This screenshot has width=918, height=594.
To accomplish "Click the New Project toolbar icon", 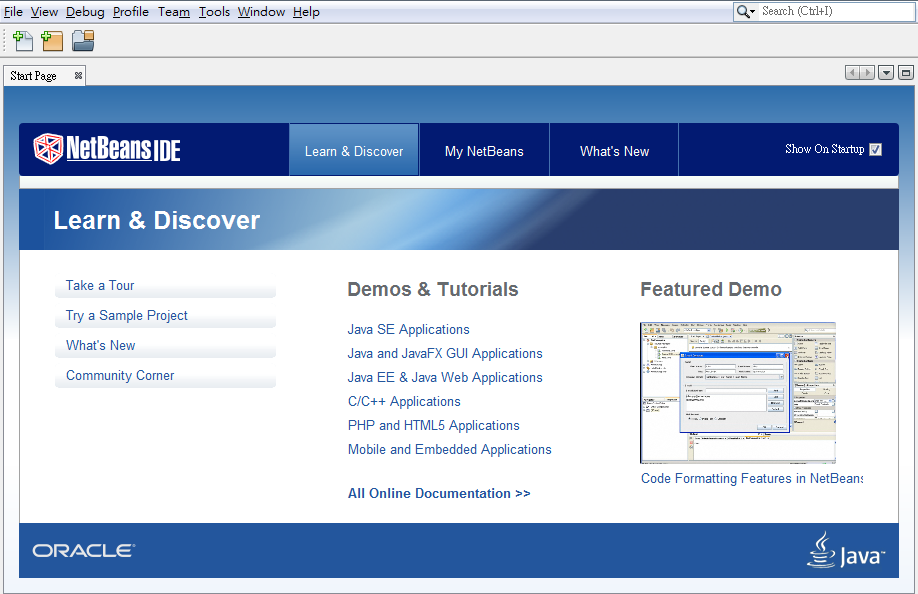I will (52, 41).
